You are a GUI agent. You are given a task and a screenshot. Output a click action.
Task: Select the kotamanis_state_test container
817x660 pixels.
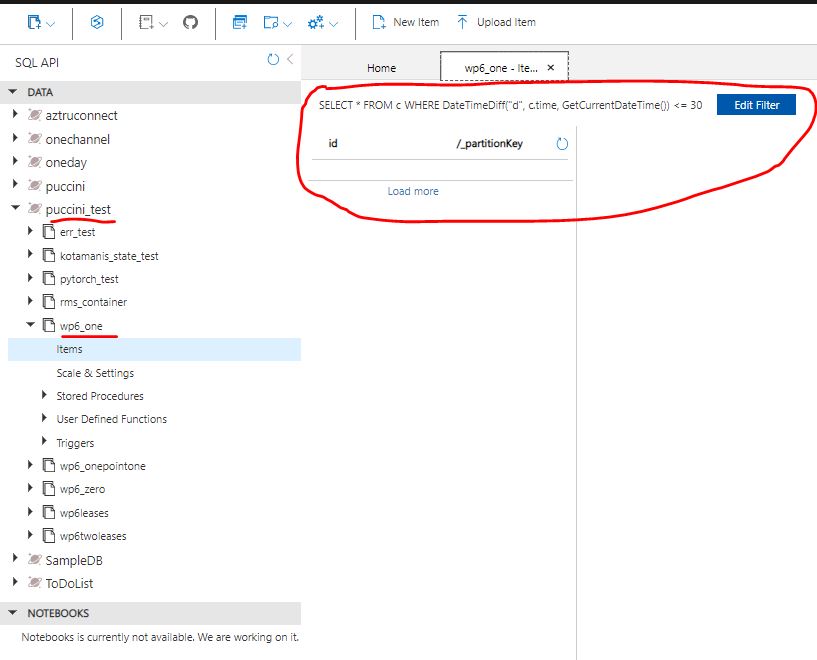coord(109,256)
